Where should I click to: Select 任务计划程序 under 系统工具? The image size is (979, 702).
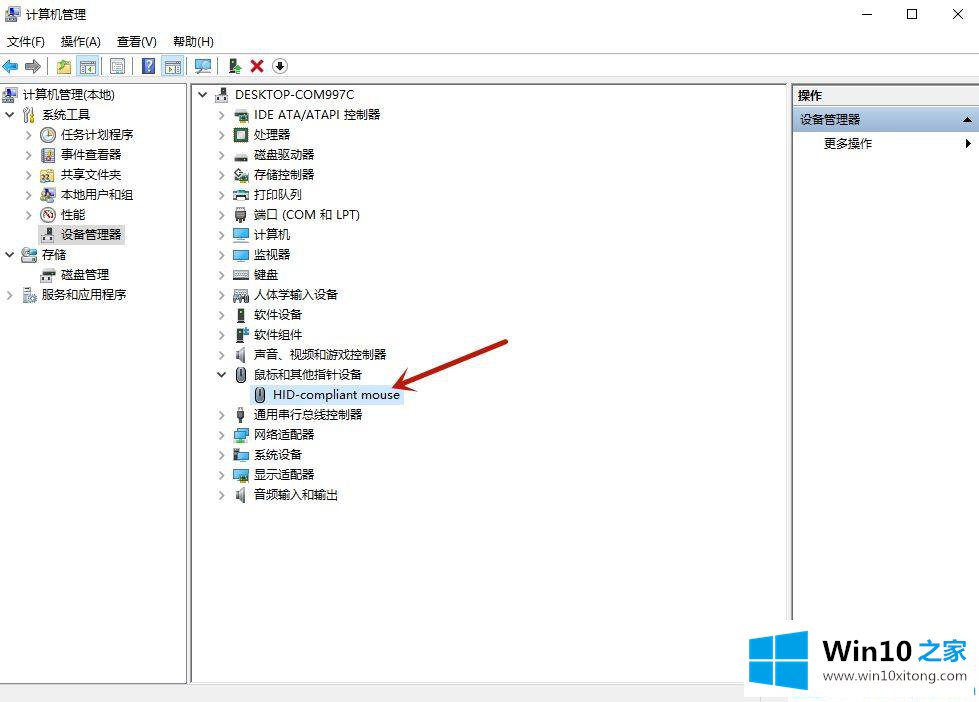[x=97, y=135]
